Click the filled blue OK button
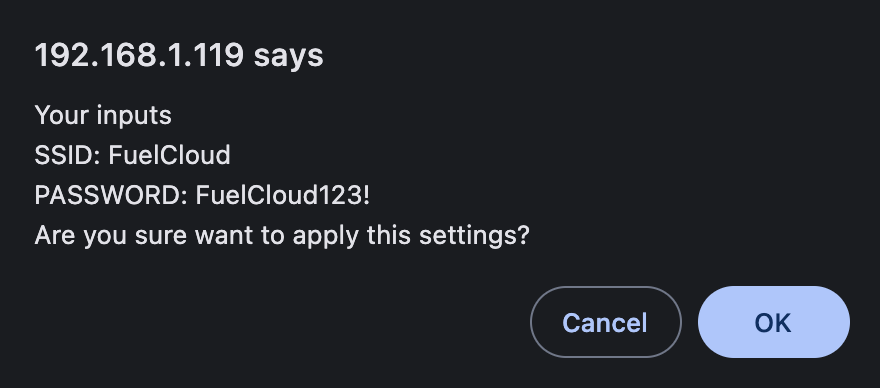 click(x=773, y=322)
